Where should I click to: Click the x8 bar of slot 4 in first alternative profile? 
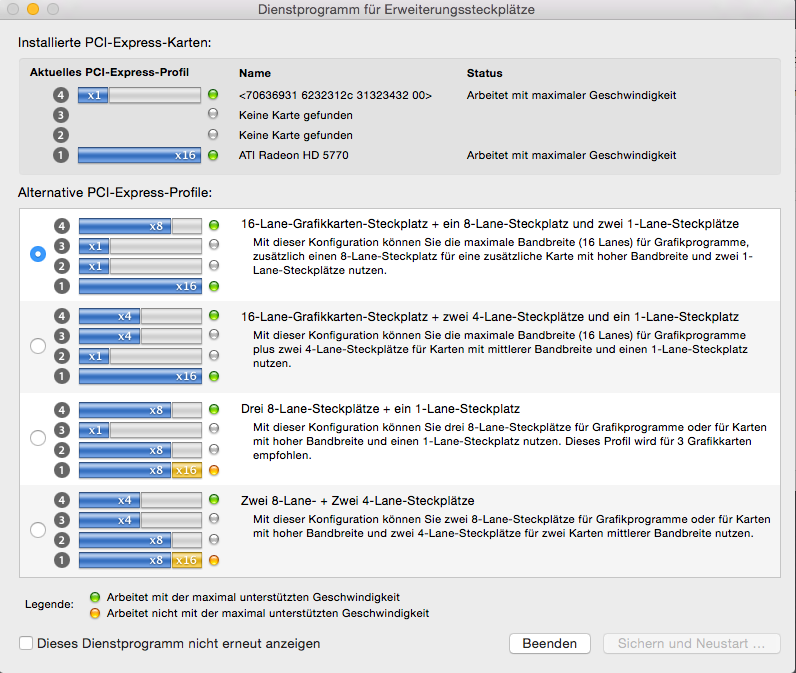click(125, 226)
